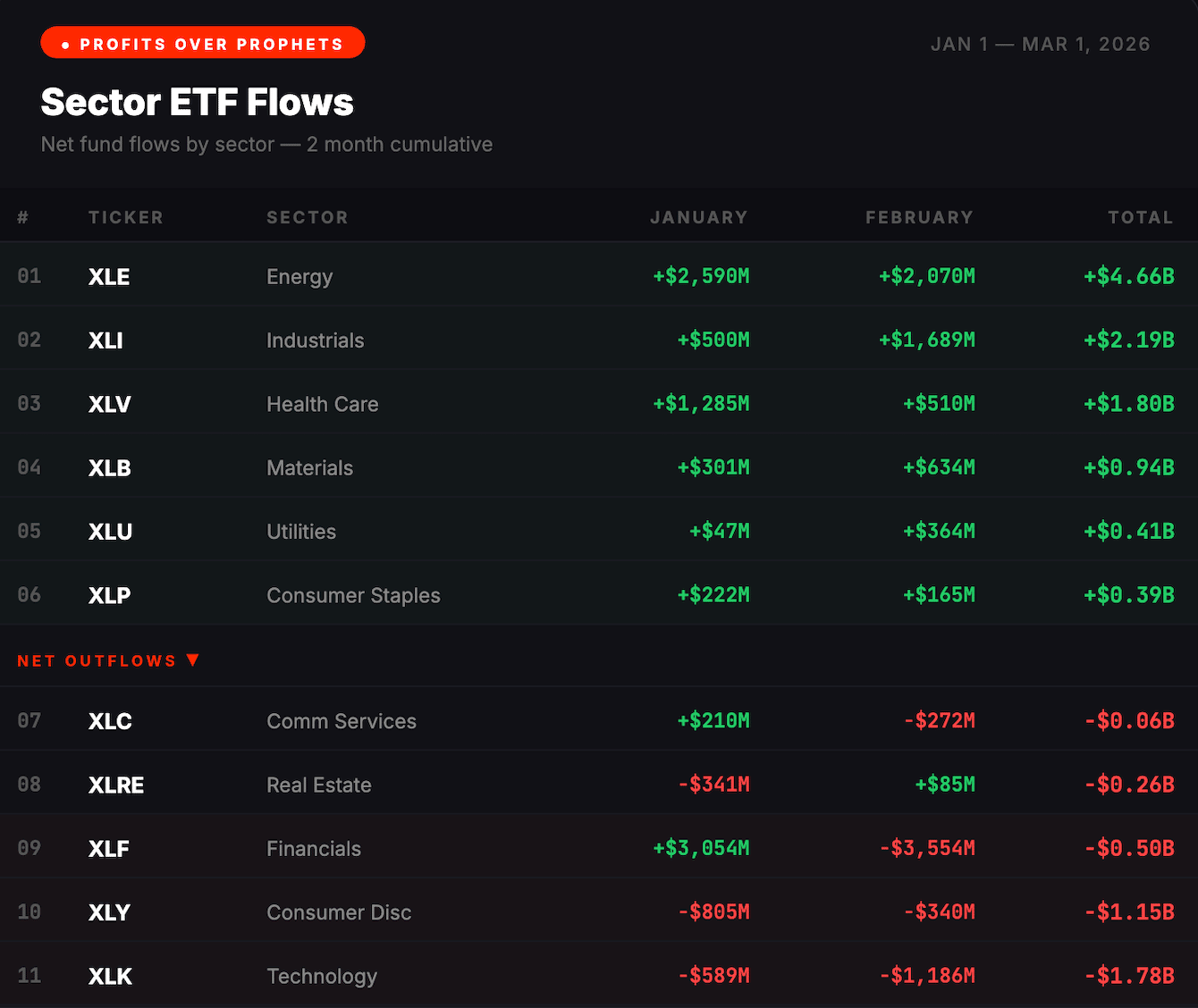This screenshot has width=1198, height=1008.
Task: Click the XLC ticker symbol
Action: point(110,721)
